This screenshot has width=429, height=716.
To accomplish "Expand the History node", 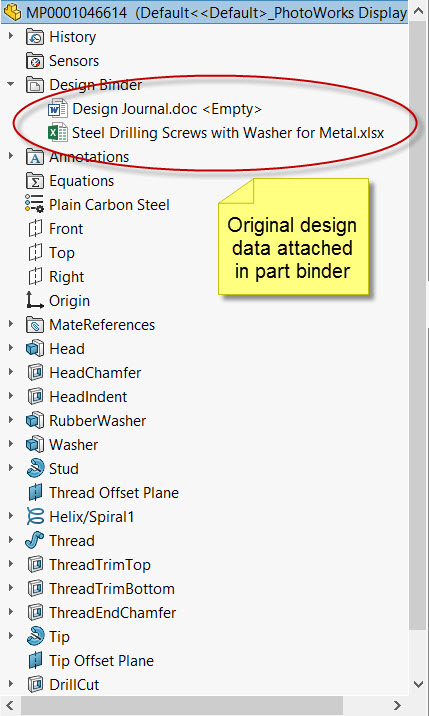I will tap(11, 37).
